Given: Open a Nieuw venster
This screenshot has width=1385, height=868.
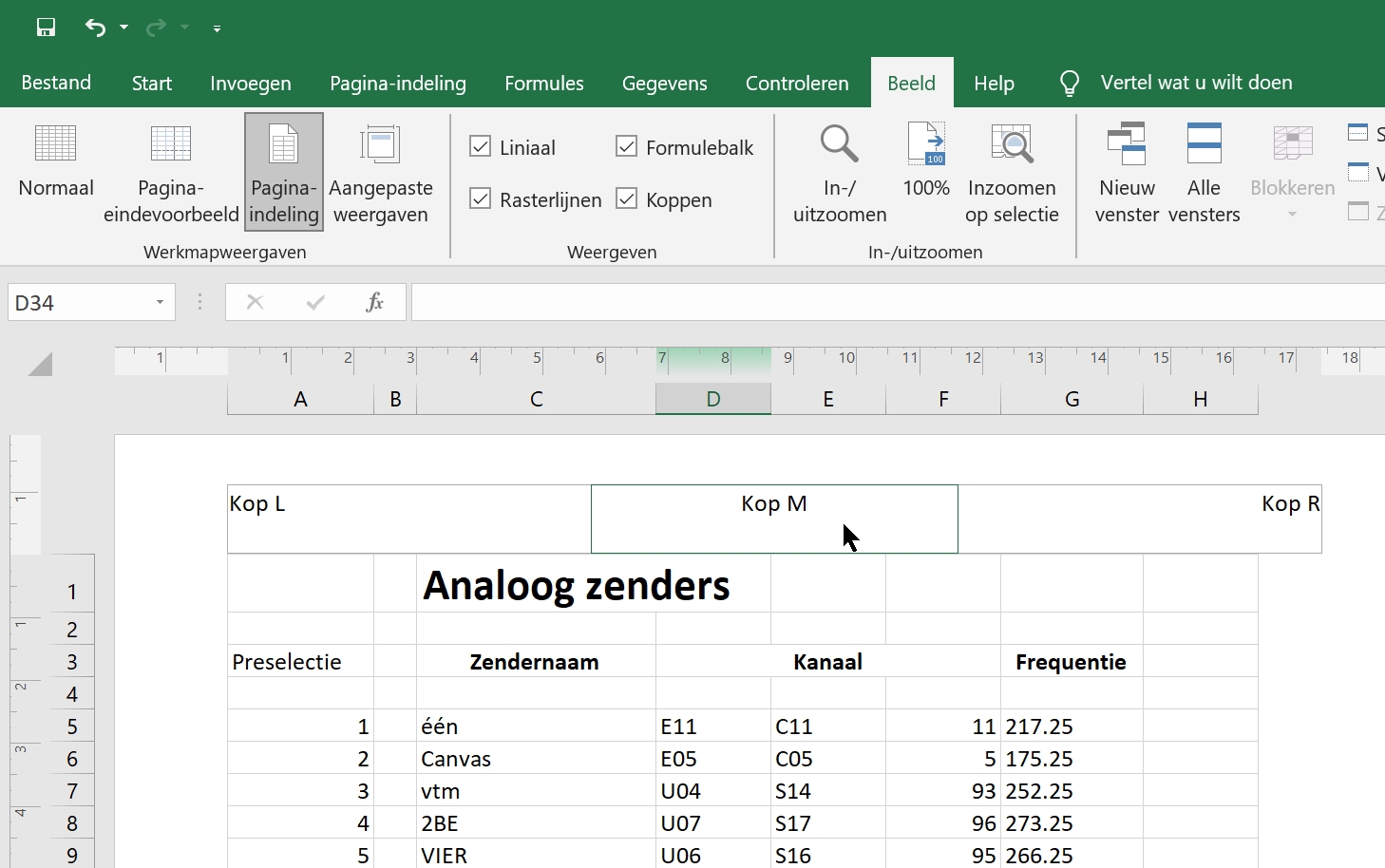Looking at the screenshot, I should pyautogui.click(x=1127, y=171).
